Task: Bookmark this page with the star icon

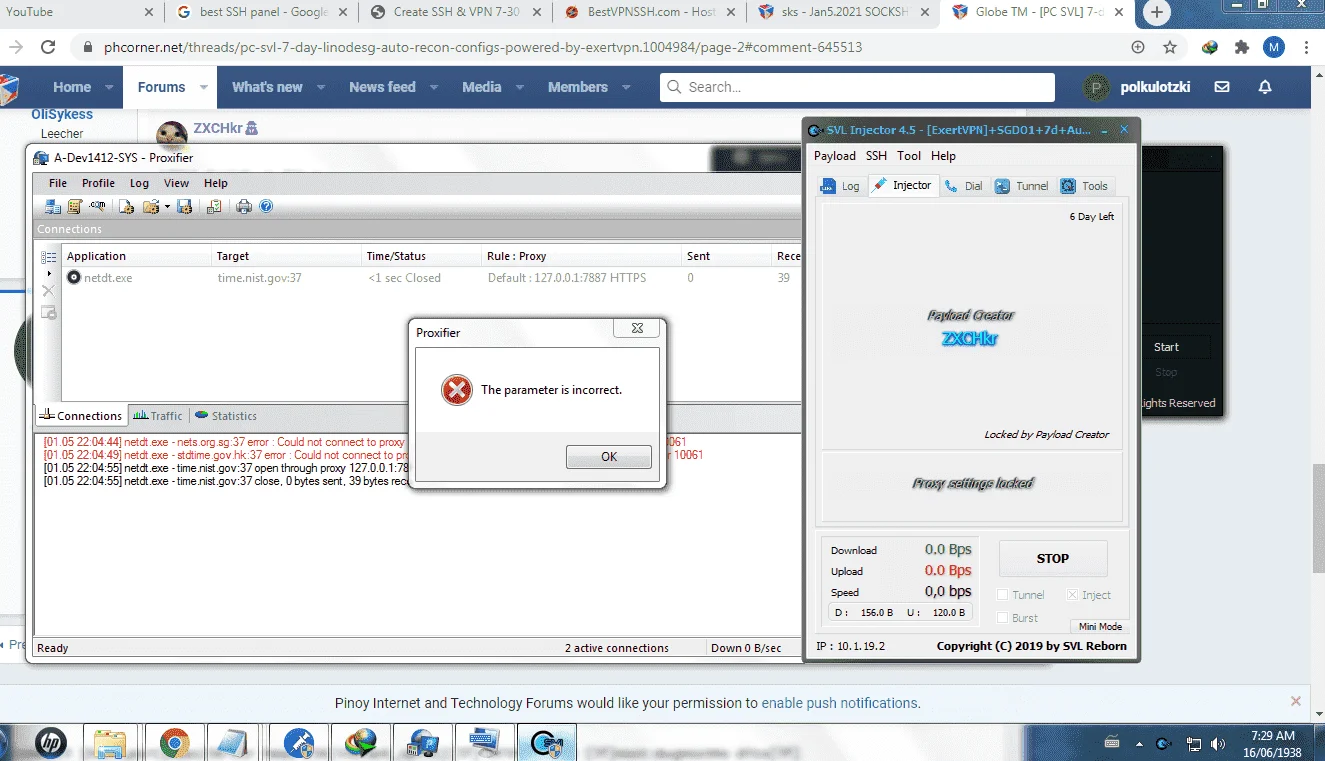Action: click(1170, 47)
